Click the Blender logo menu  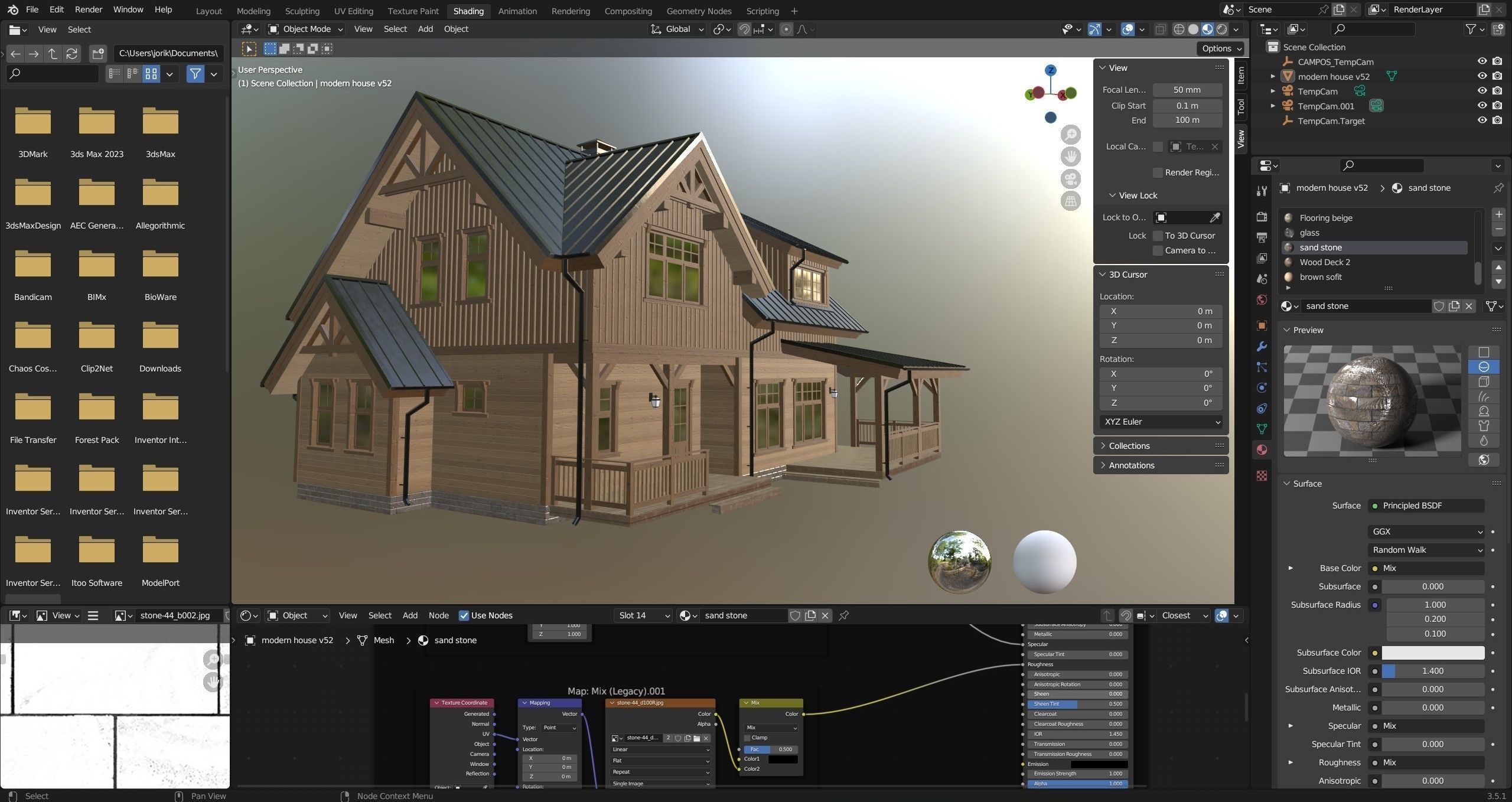point(13,9)
